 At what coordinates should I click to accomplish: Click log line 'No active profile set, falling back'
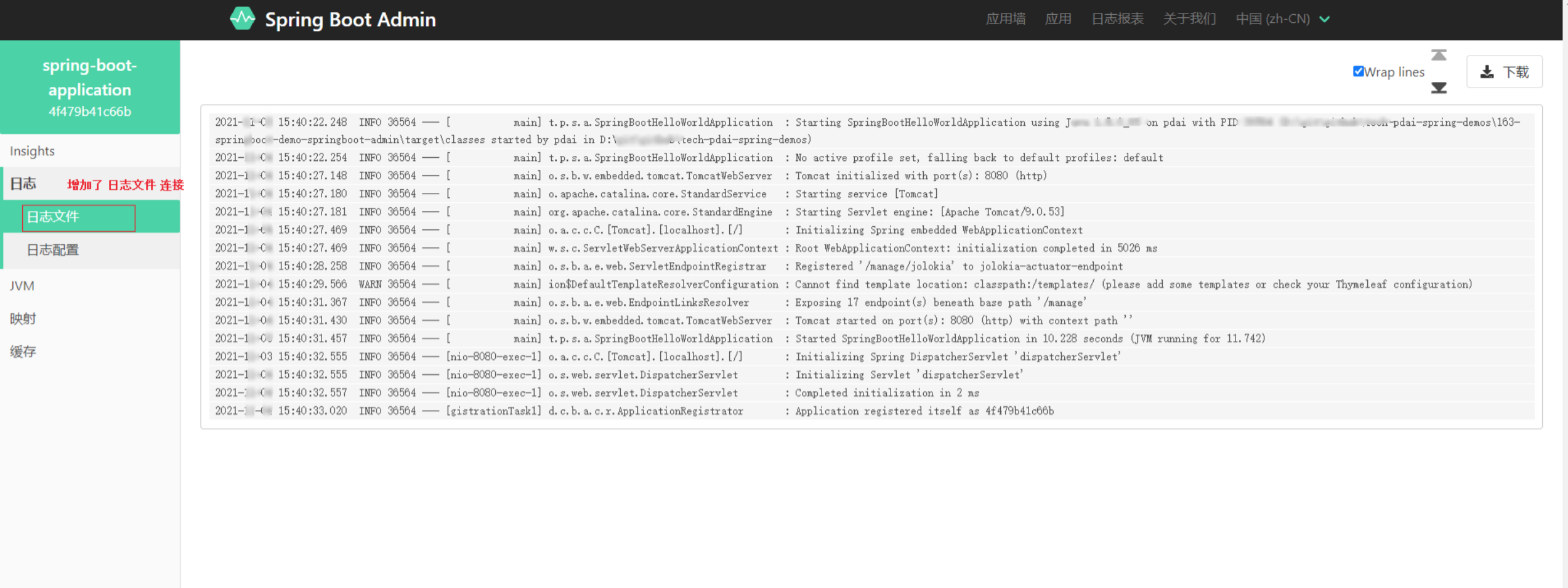(x=871, y=157)
